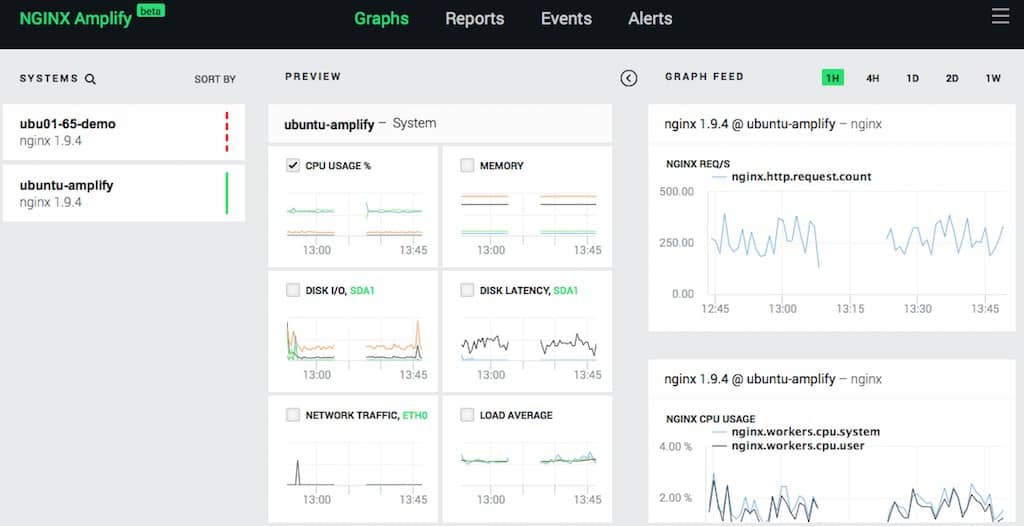The height and width of the screenshot is (527, 1024).
Task: Select the ubu01-65-demo system
Action: [x=123, y=132]
